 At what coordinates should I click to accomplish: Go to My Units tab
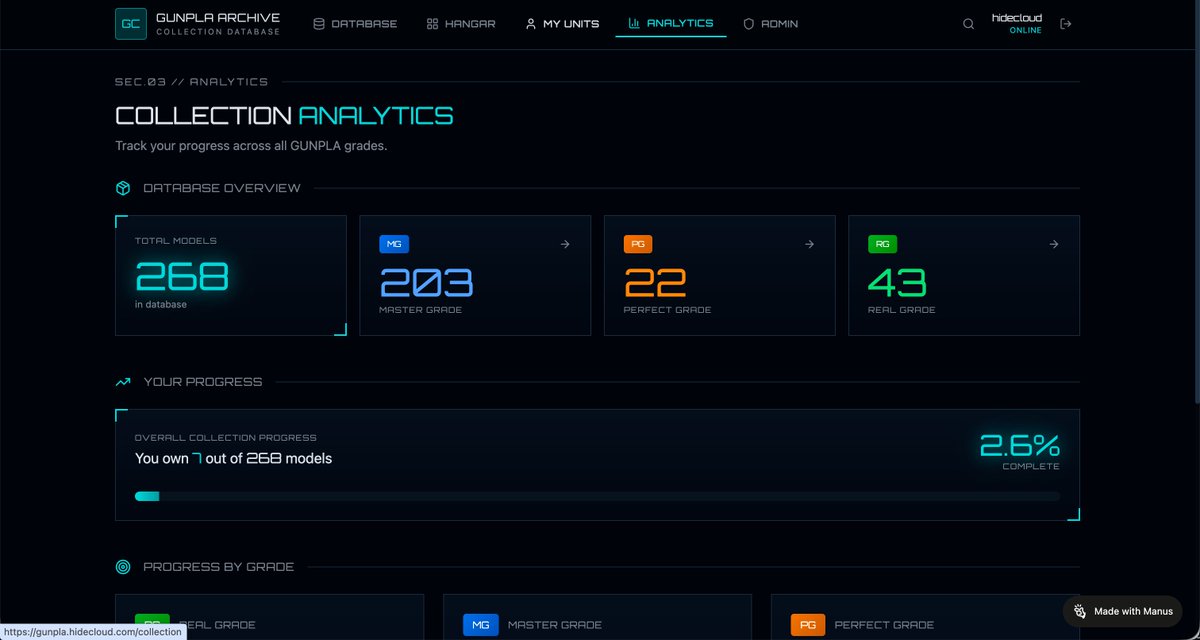click(562, 24)
